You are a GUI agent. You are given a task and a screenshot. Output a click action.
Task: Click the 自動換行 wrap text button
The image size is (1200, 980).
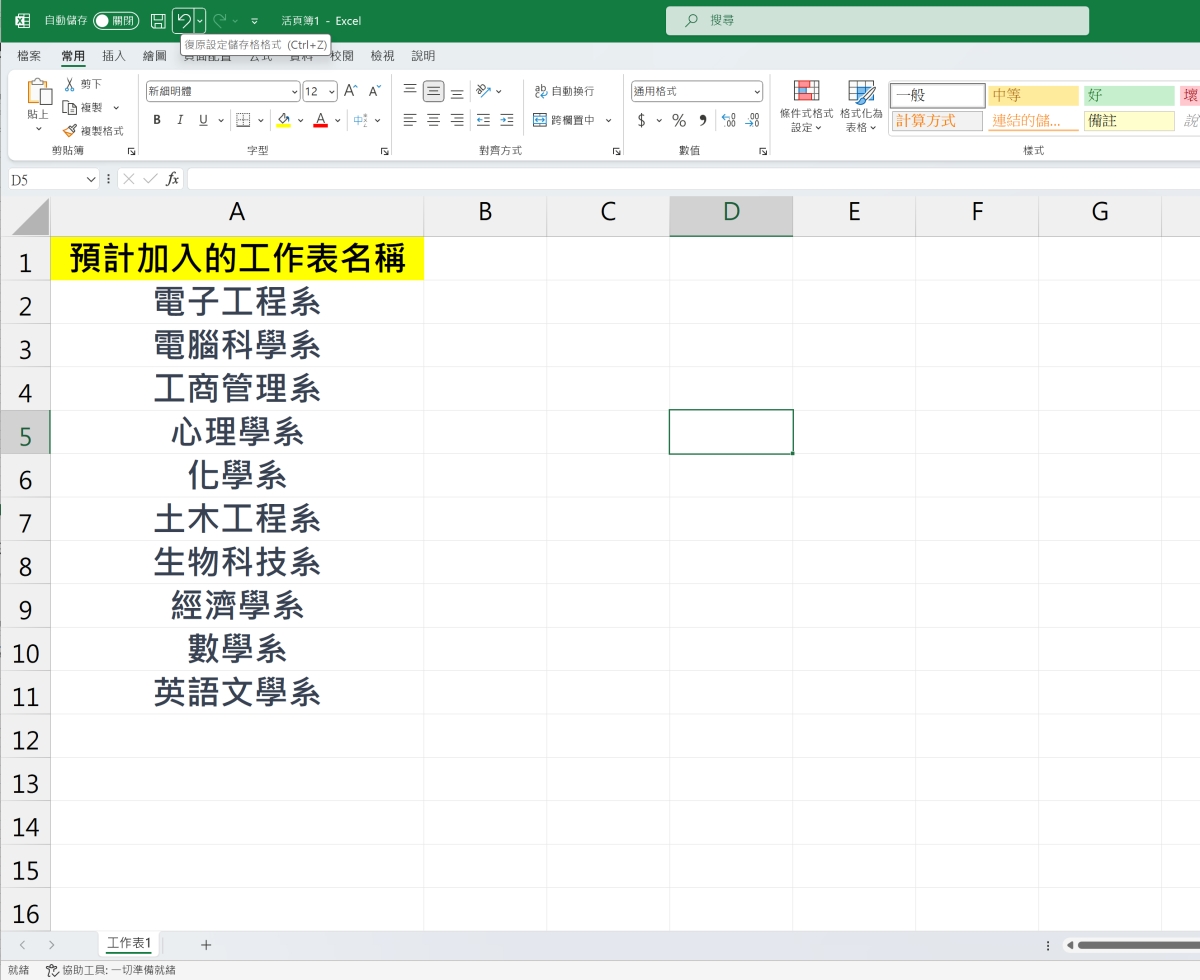[564, 91]
